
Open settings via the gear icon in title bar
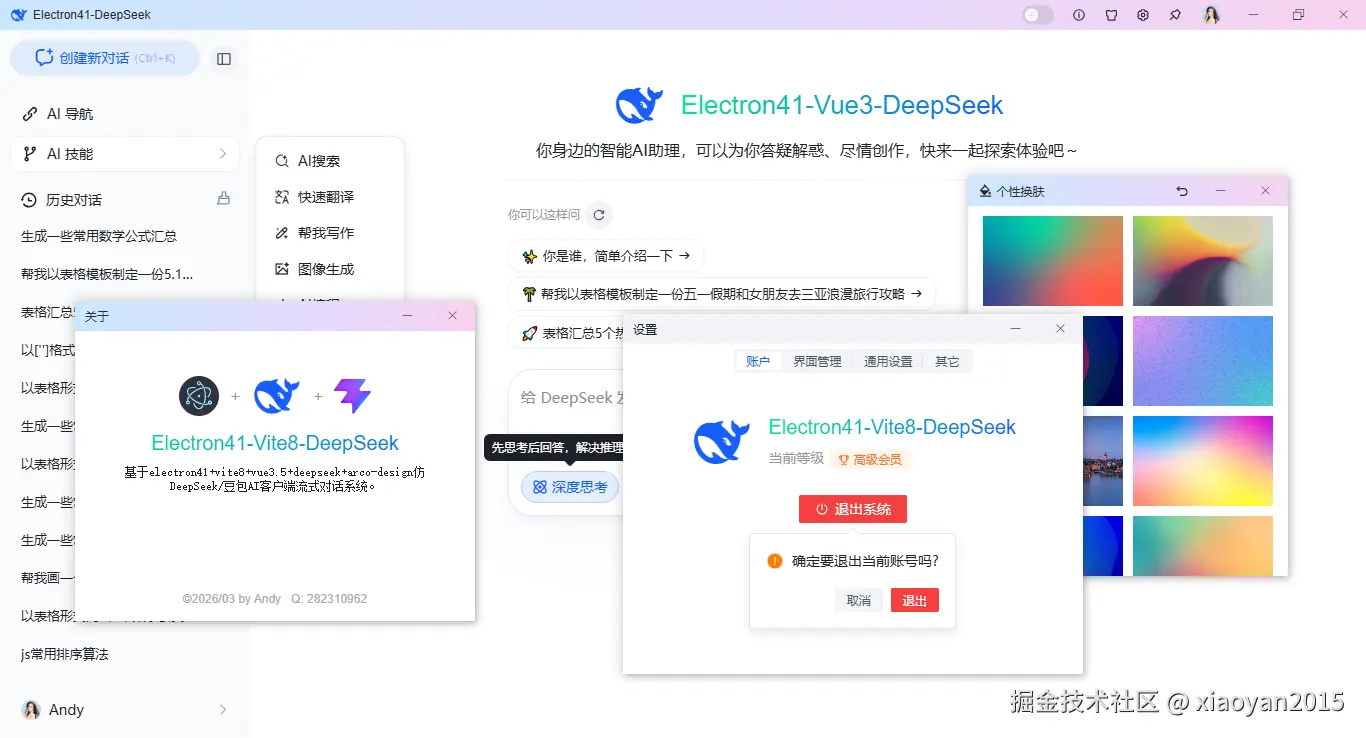click(1143, 15)
